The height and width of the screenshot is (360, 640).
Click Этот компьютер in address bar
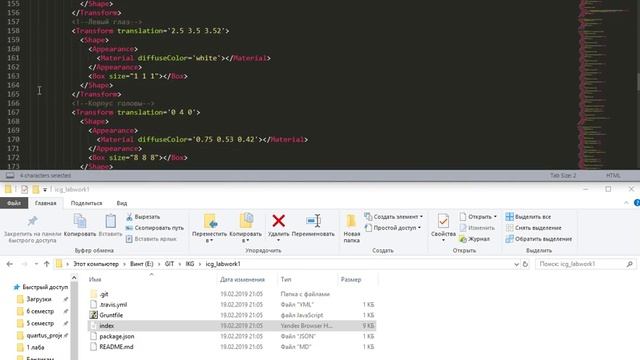(x=96, y=264)
